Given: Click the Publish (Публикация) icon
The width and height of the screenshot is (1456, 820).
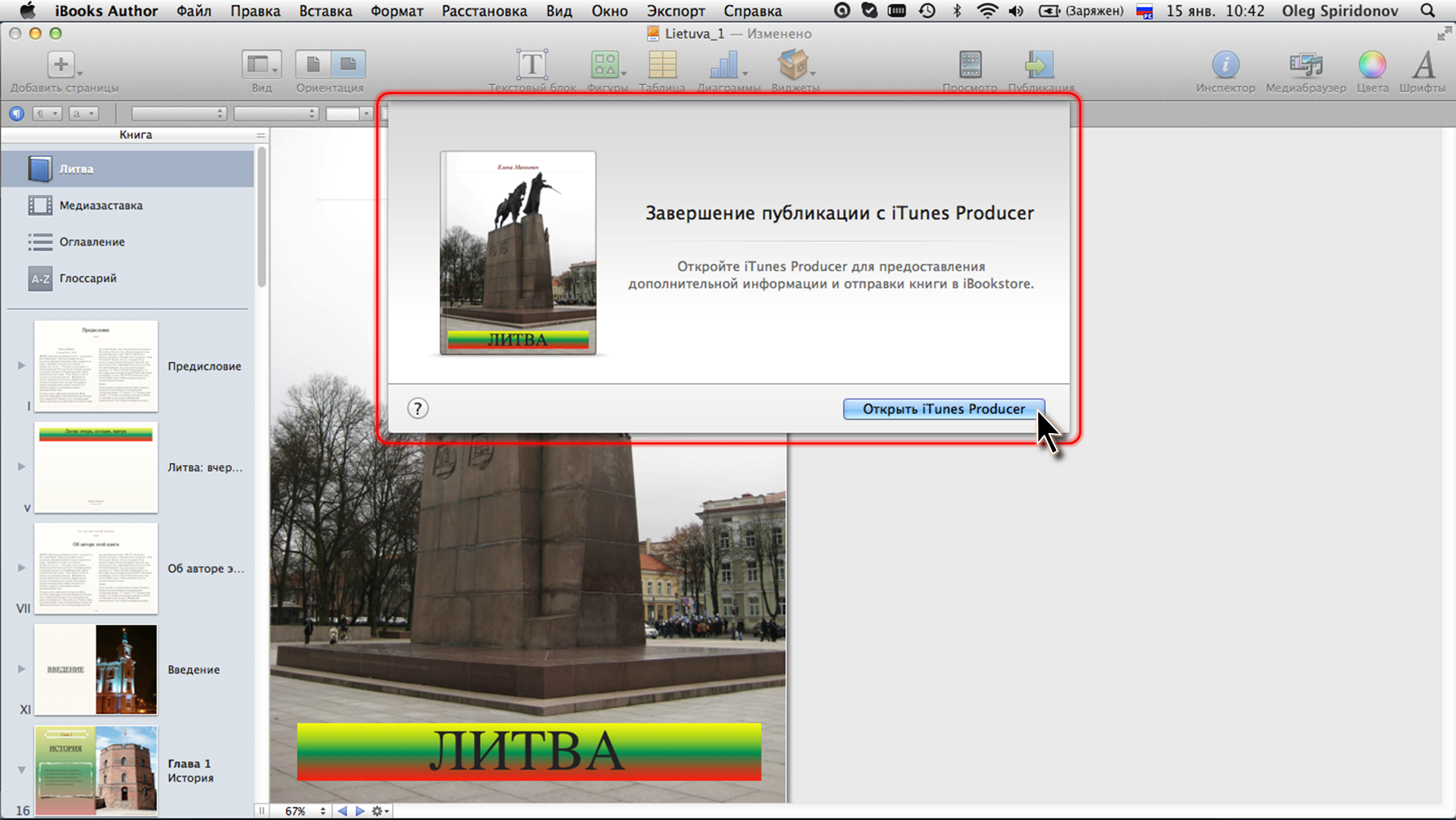Looking at the screenshot, I should tap(1040, 64).
